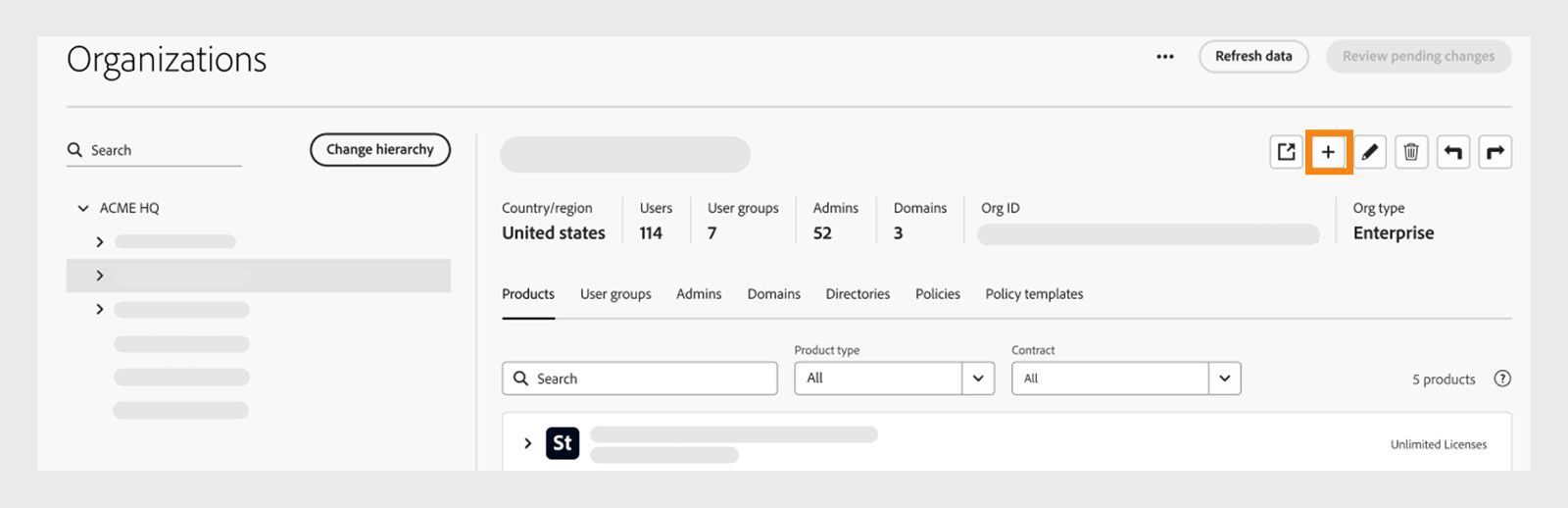1568x508 pixels.
Task: Click the St product icon
Action: [563, 443]
